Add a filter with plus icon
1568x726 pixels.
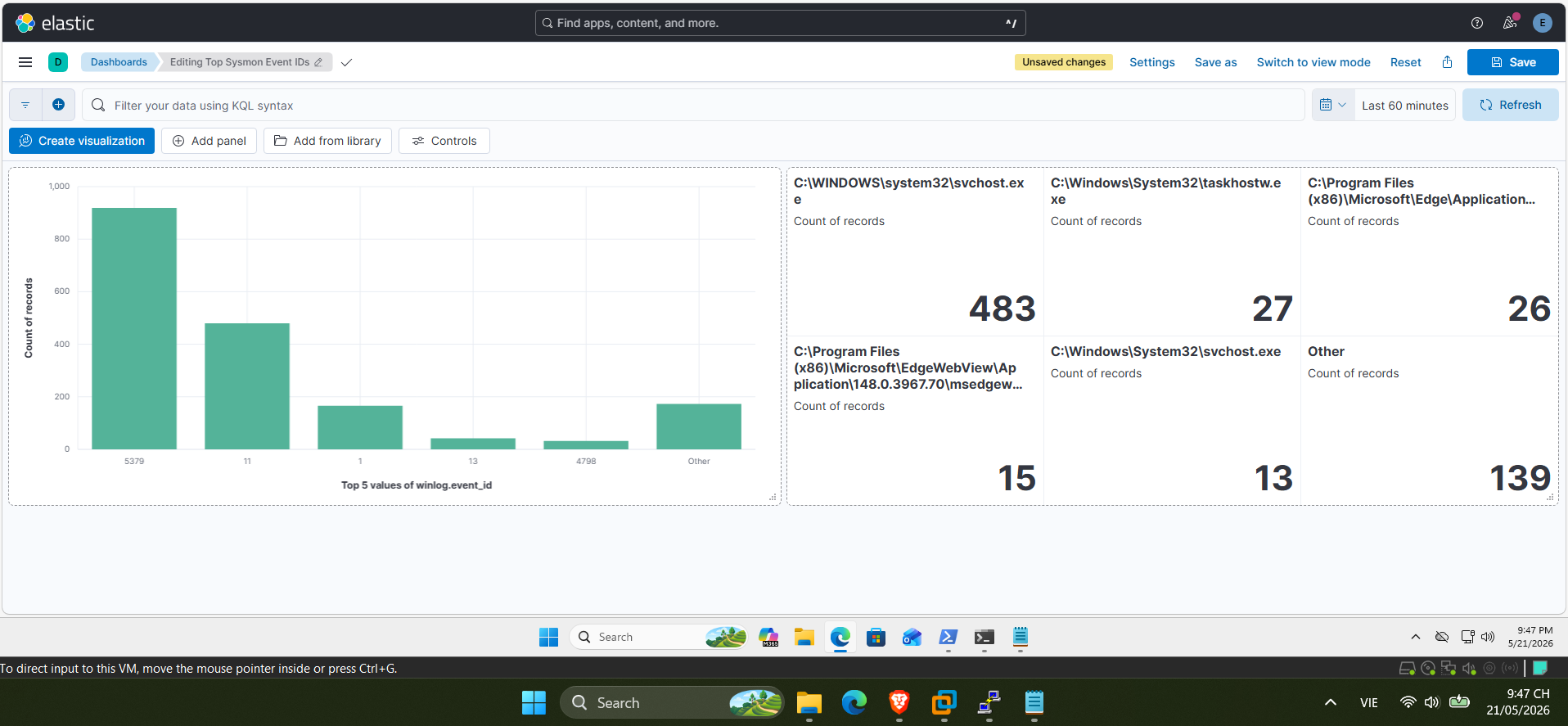58,105
